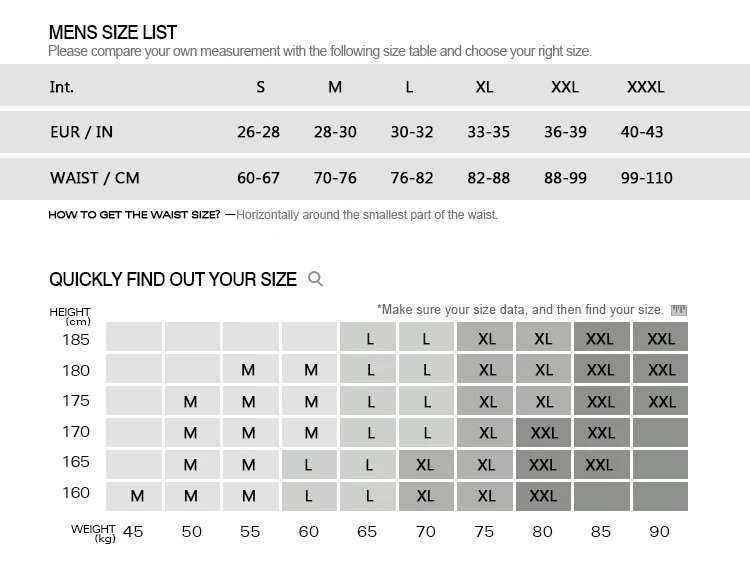Image resolution: width=750 pixels, height=569 pixels.
Task: Click the 40-43 EUR/IN value
Action: click(642, 132)
